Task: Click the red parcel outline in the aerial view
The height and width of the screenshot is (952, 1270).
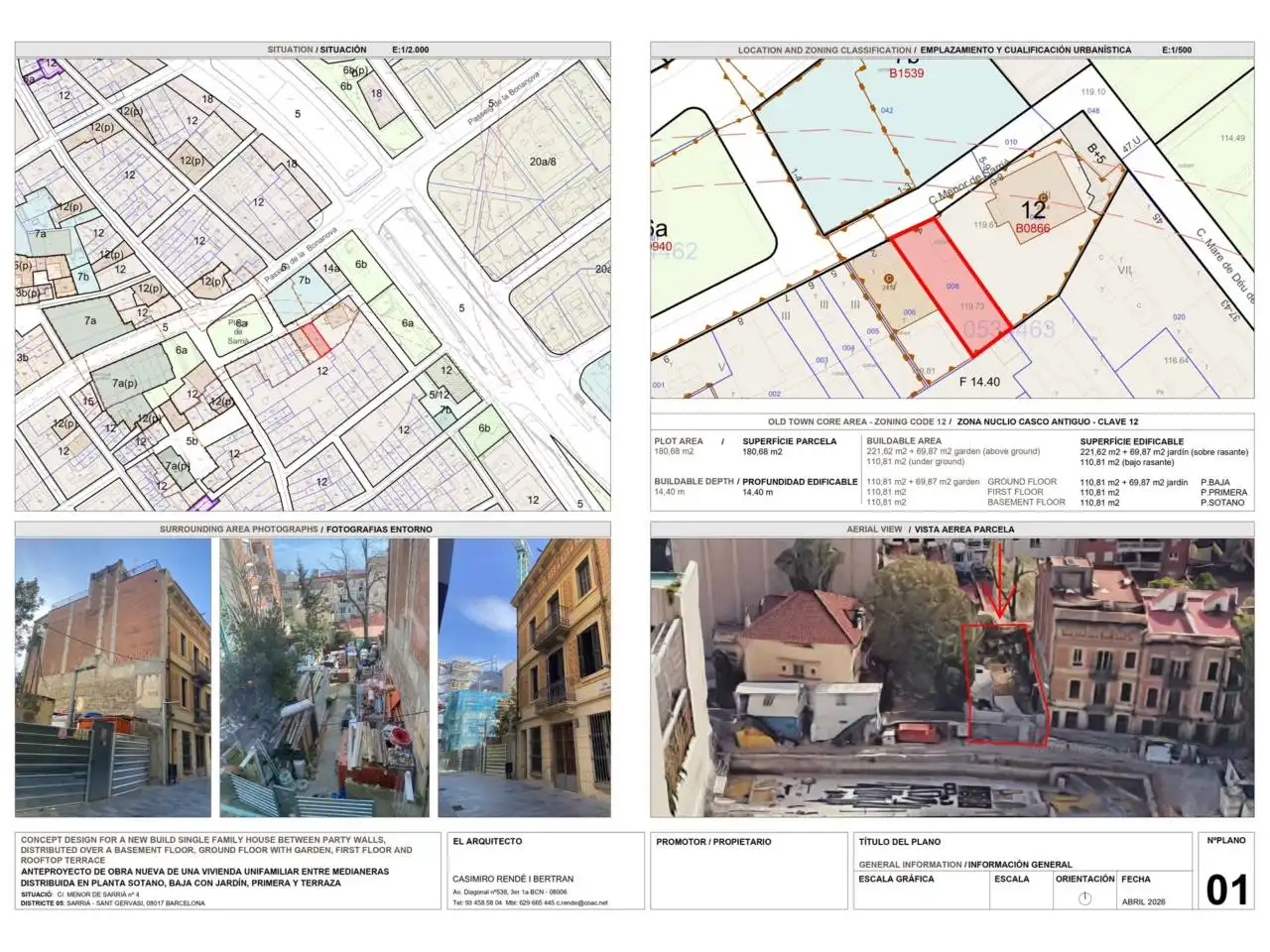Action: [x=1006, y=684]
